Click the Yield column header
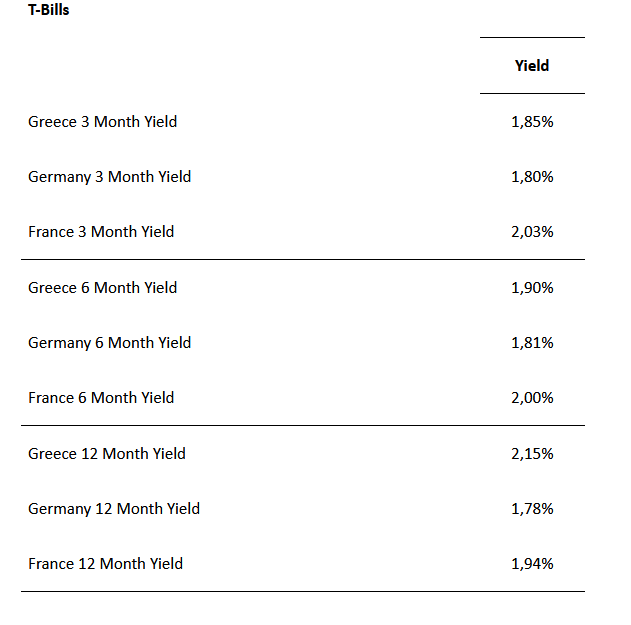Image resolution: width=631 pixels, height=625 pixels. pos(532,66)
